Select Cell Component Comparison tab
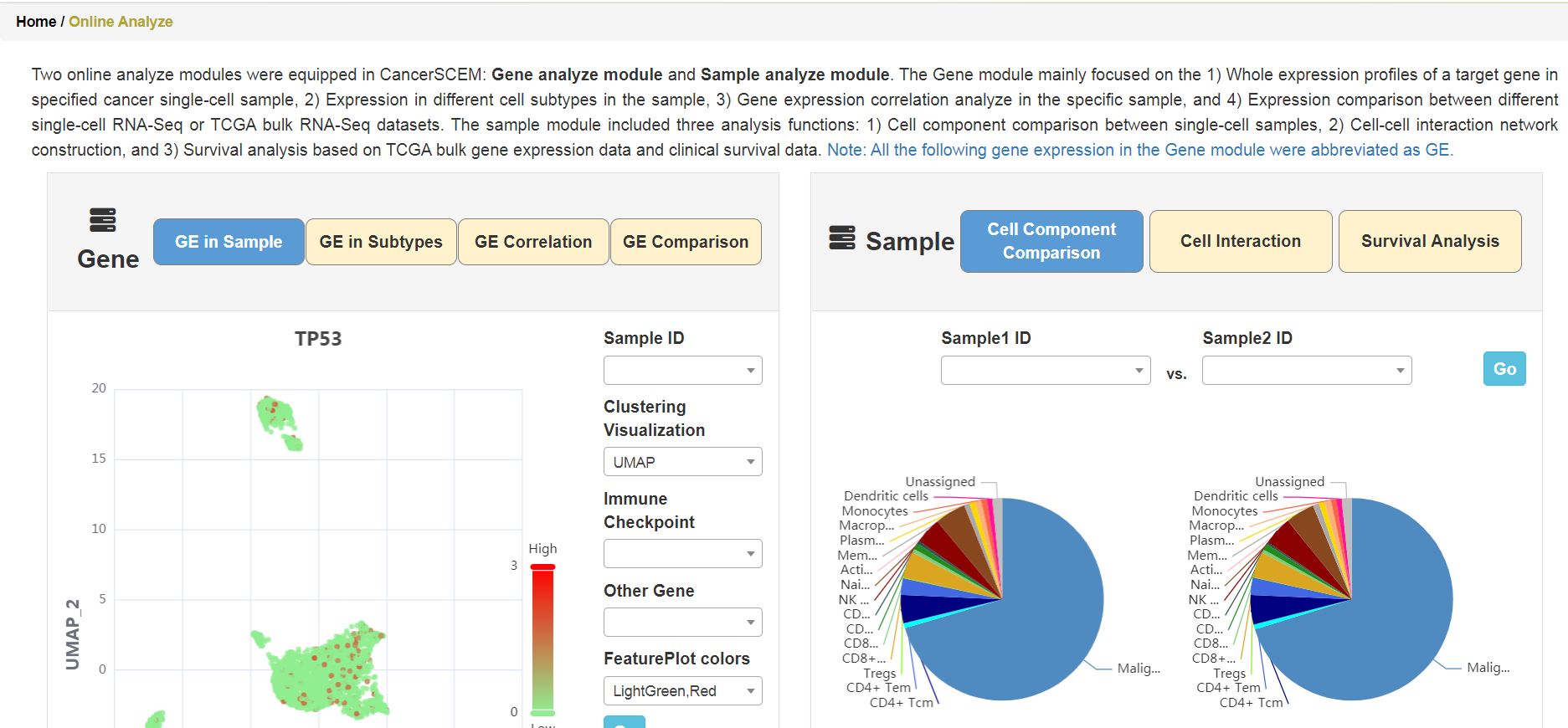 tap(1051, 241)
